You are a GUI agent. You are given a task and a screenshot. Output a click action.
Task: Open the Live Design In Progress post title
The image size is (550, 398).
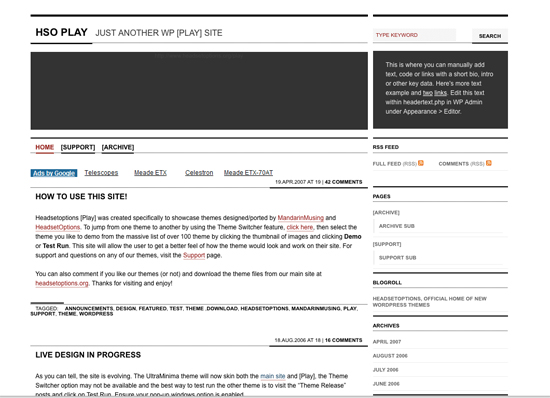point(88,355)
